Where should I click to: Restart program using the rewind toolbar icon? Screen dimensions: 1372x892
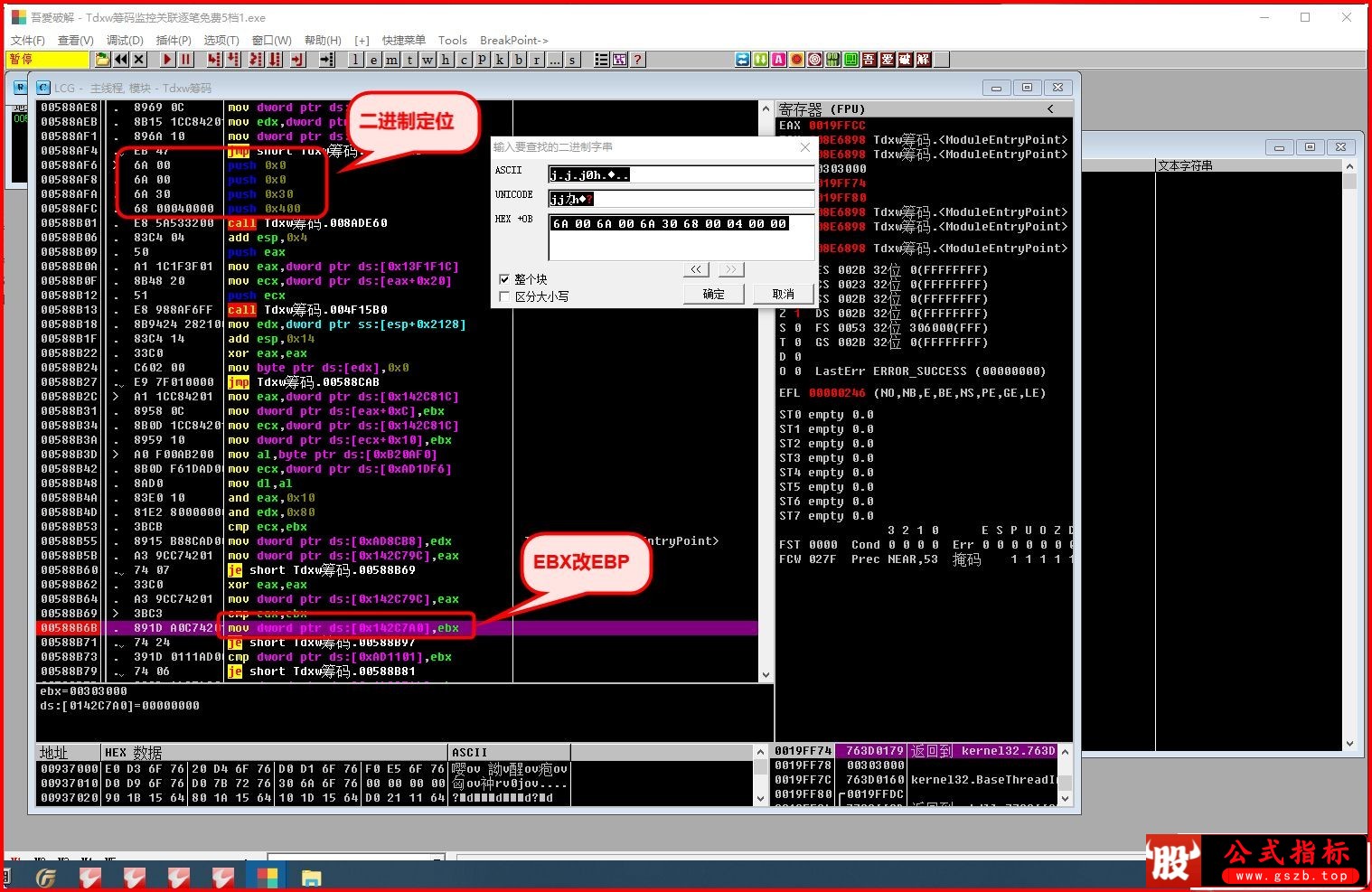click(121, 60)
